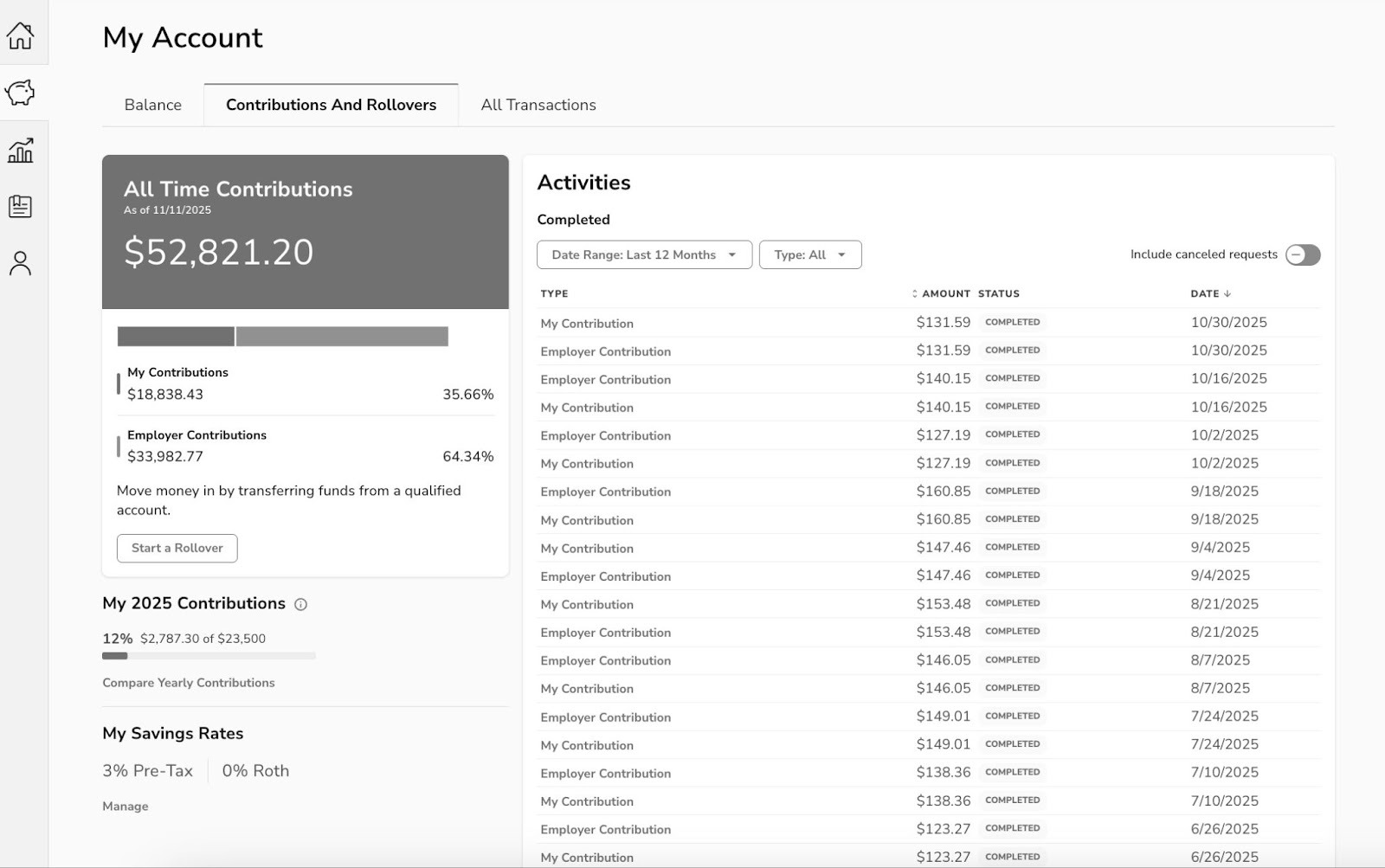Viewport: 1385px width, 868px height.
Task: Select Contributions And Rollovers tab
Action: click(331, 105)
